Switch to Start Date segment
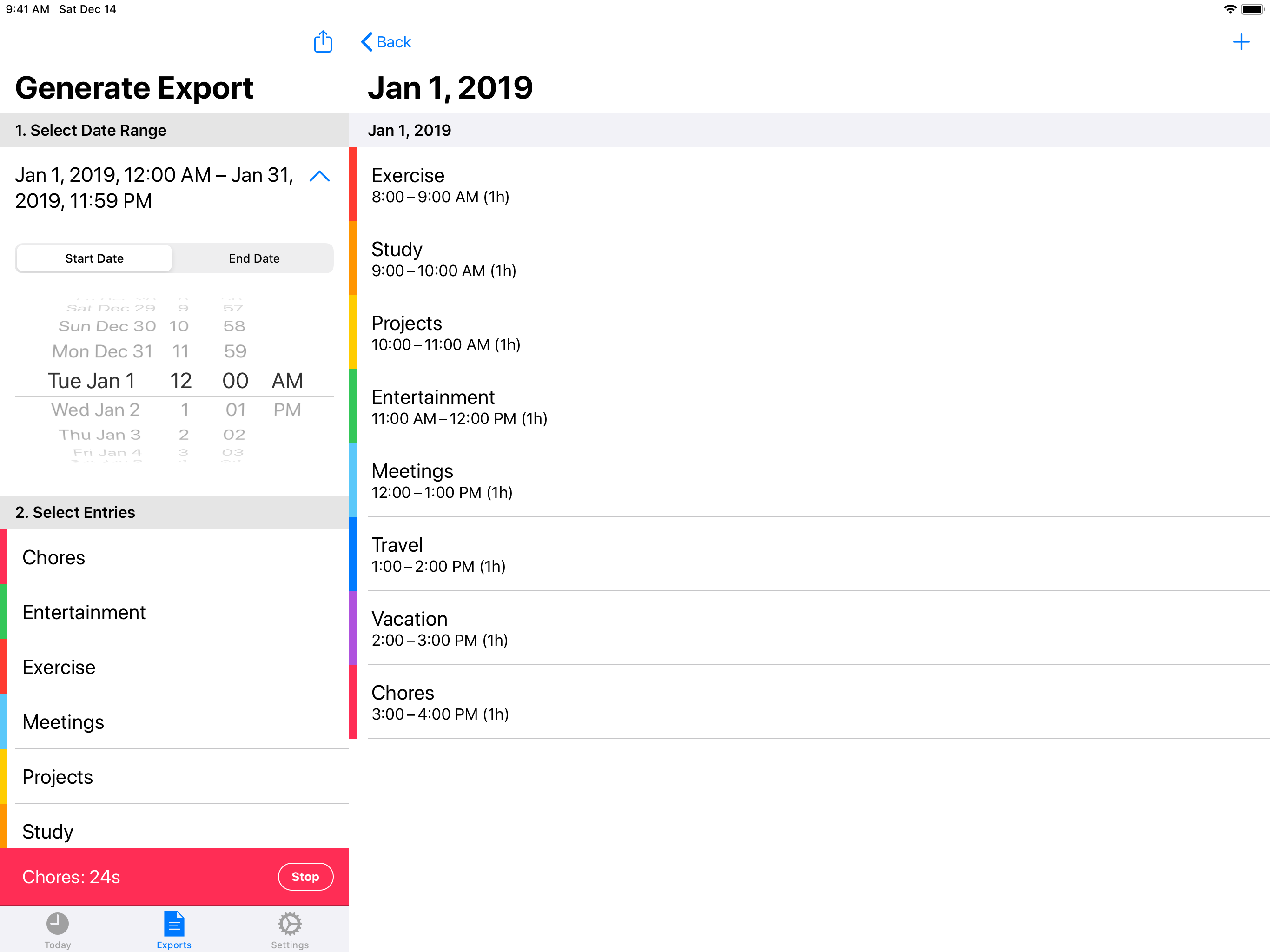Screen dimensions: 1270x952 pyautogui.click(x=94, y=258)
